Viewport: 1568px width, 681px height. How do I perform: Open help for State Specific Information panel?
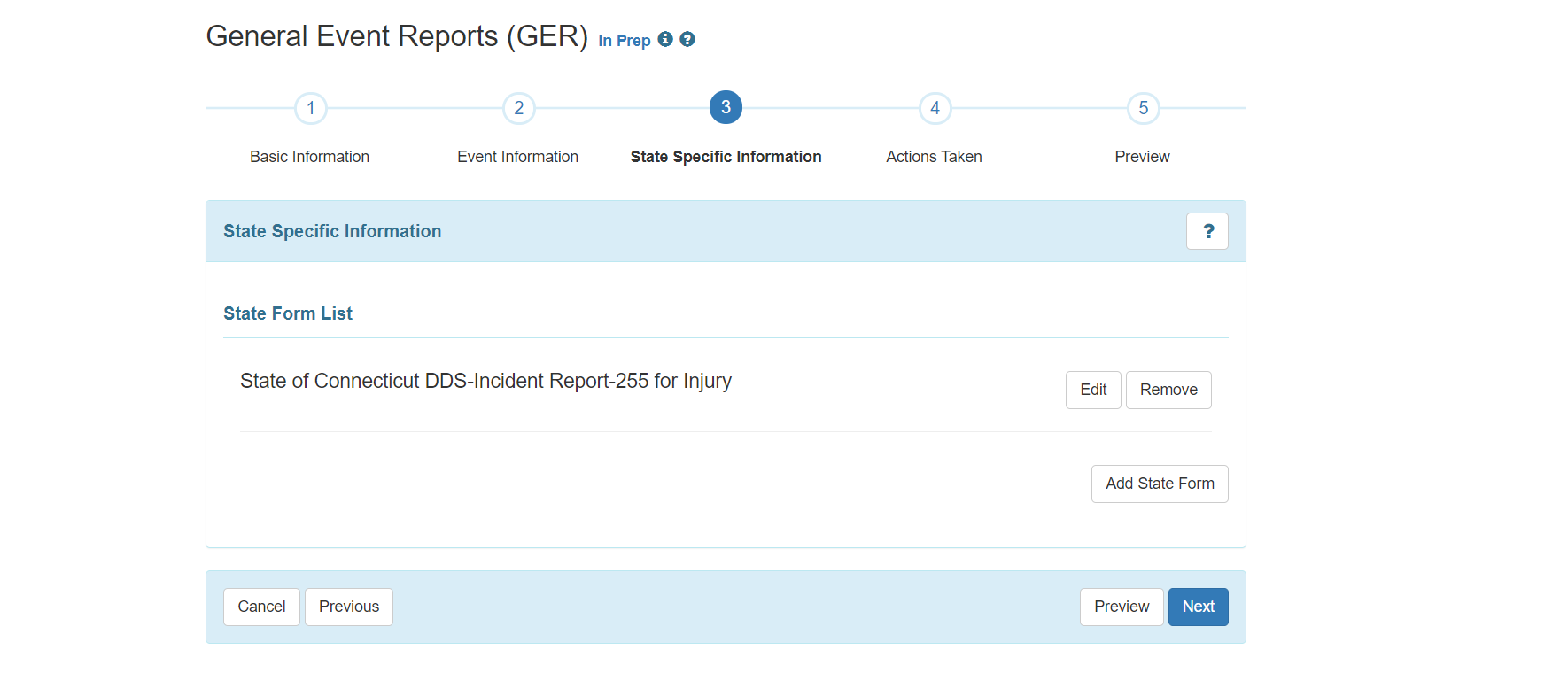1207,231
